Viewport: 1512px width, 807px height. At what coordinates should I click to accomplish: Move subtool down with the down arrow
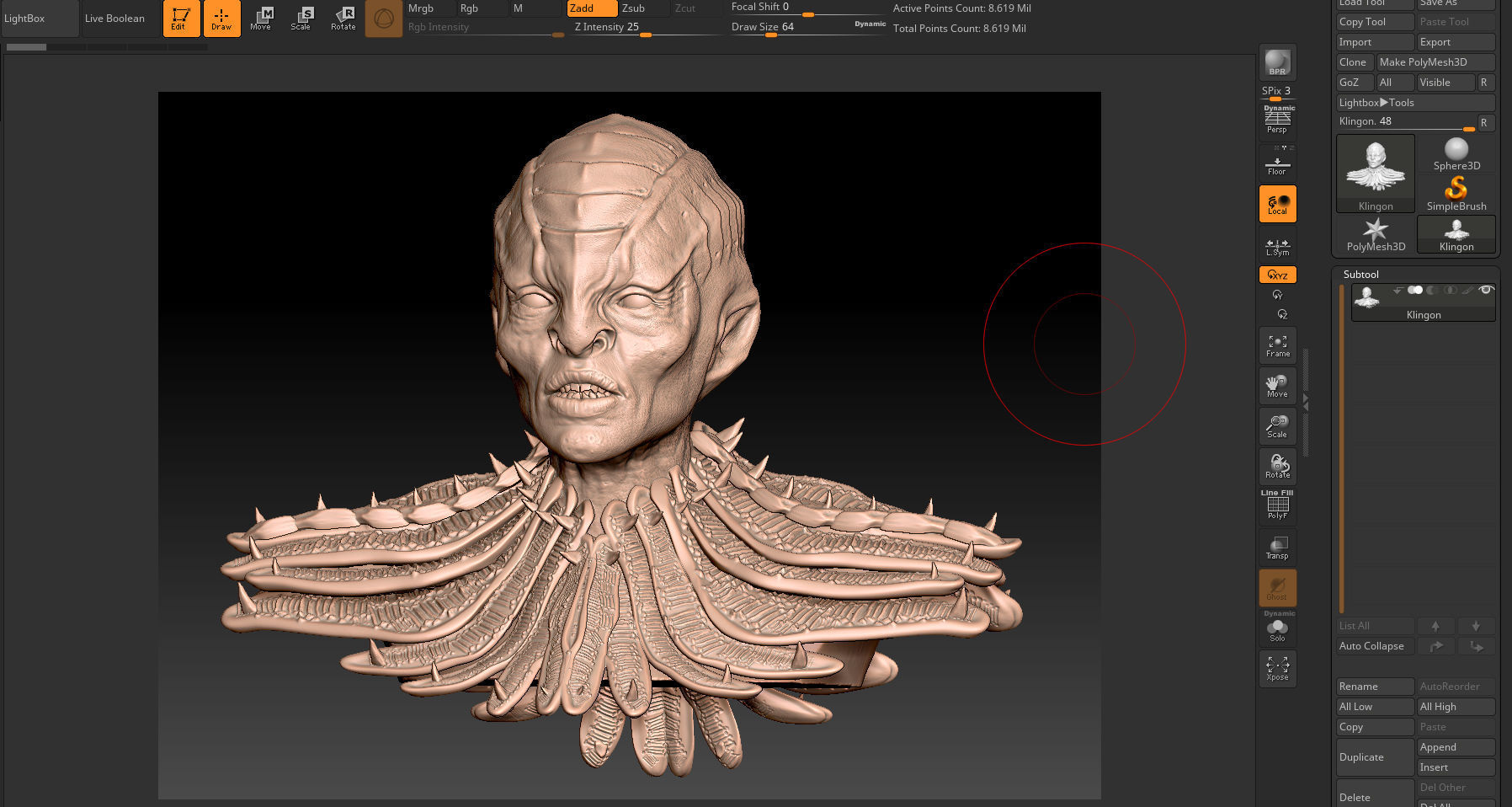(1476, 626)
